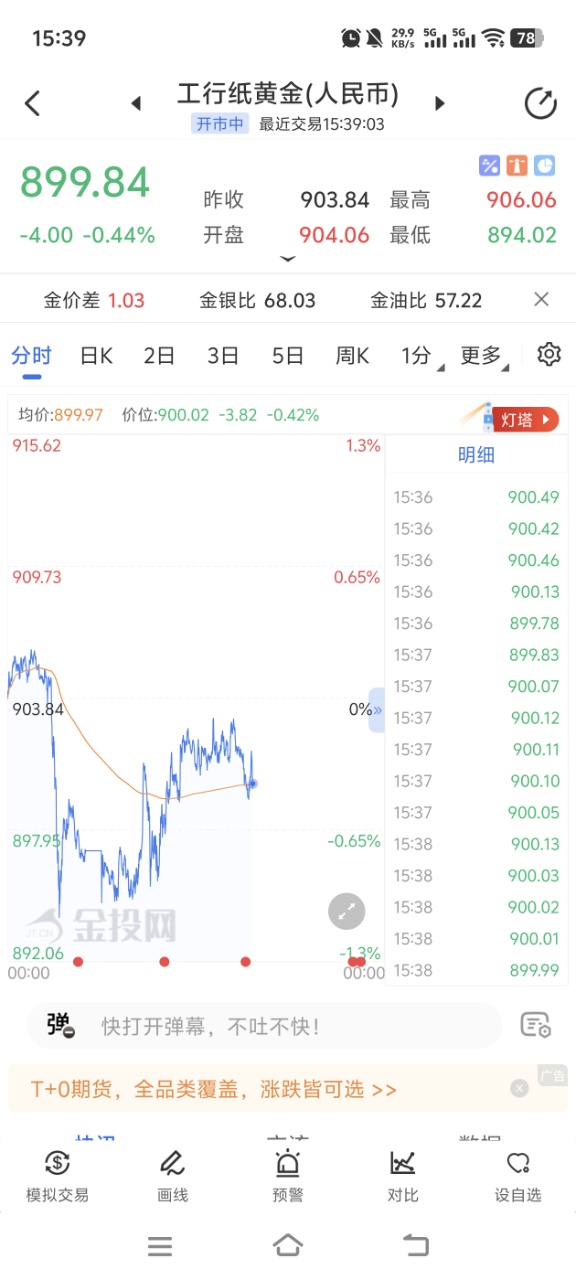Tap the Wi-Fi status bar icon
This screenshot has height=1280, width=576.
coord(493,38)
